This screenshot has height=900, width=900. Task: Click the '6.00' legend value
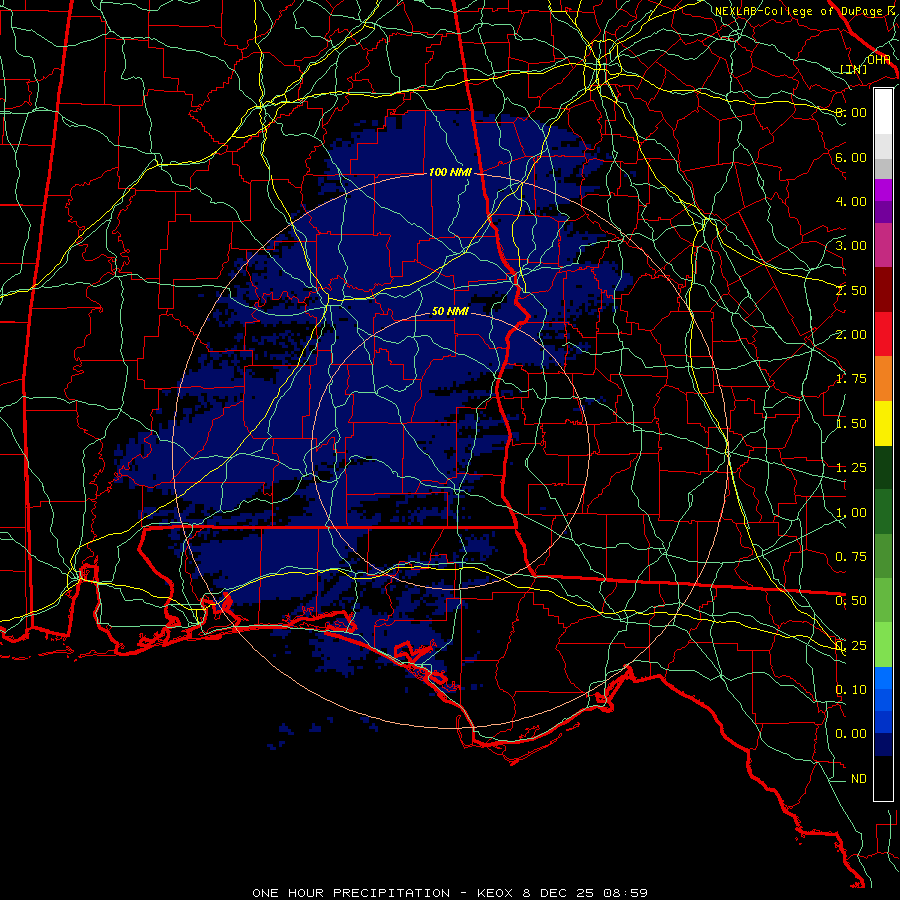click(851, 157)
